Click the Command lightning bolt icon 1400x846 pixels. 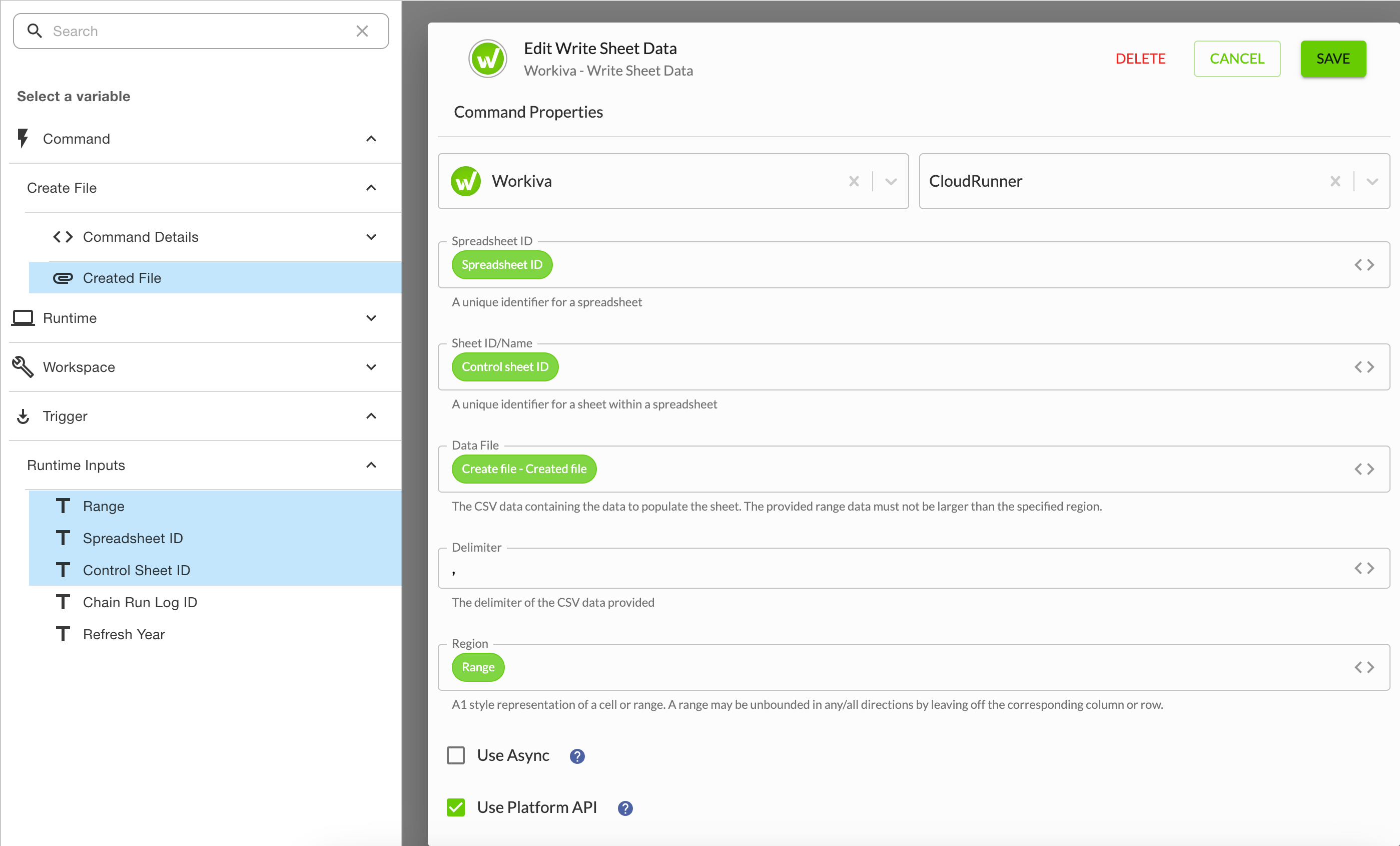coord(23,138)
